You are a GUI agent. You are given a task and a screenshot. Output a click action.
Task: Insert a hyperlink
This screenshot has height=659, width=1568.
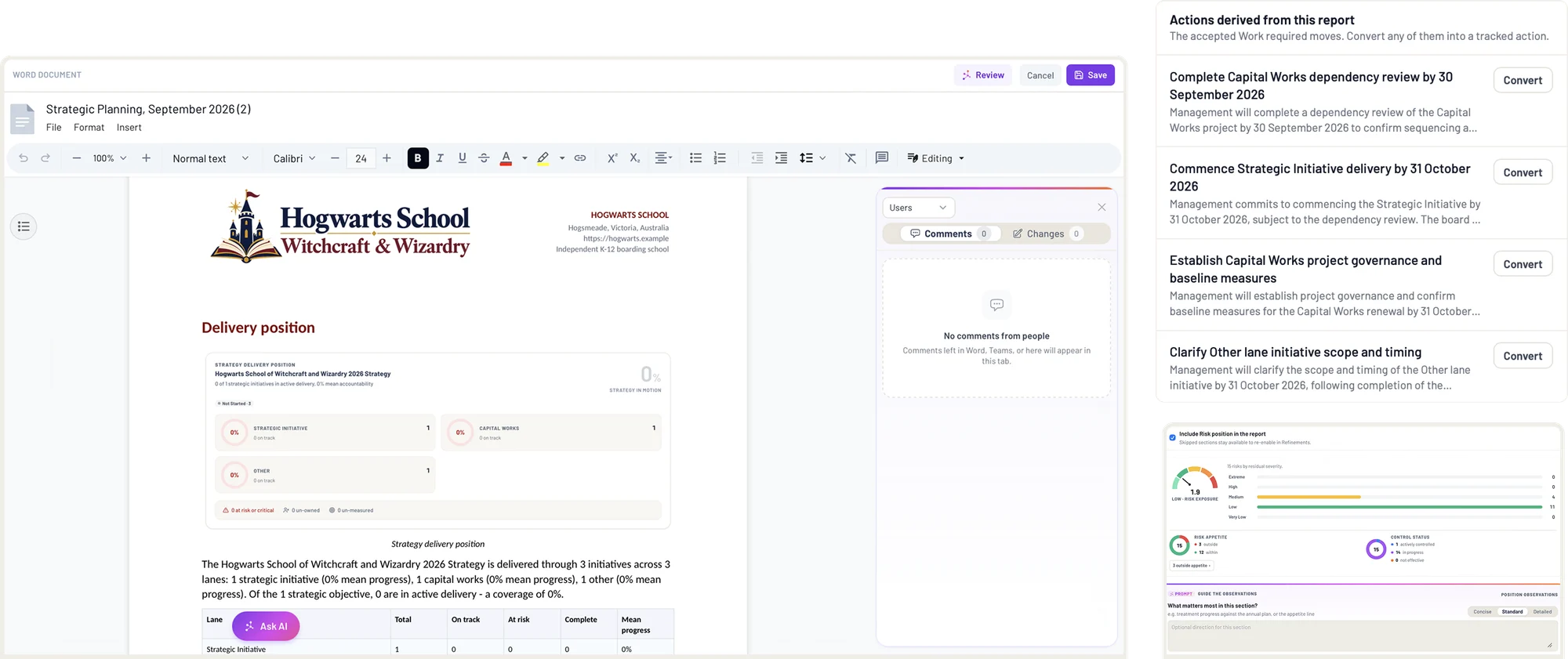click(x=580, y=158)
